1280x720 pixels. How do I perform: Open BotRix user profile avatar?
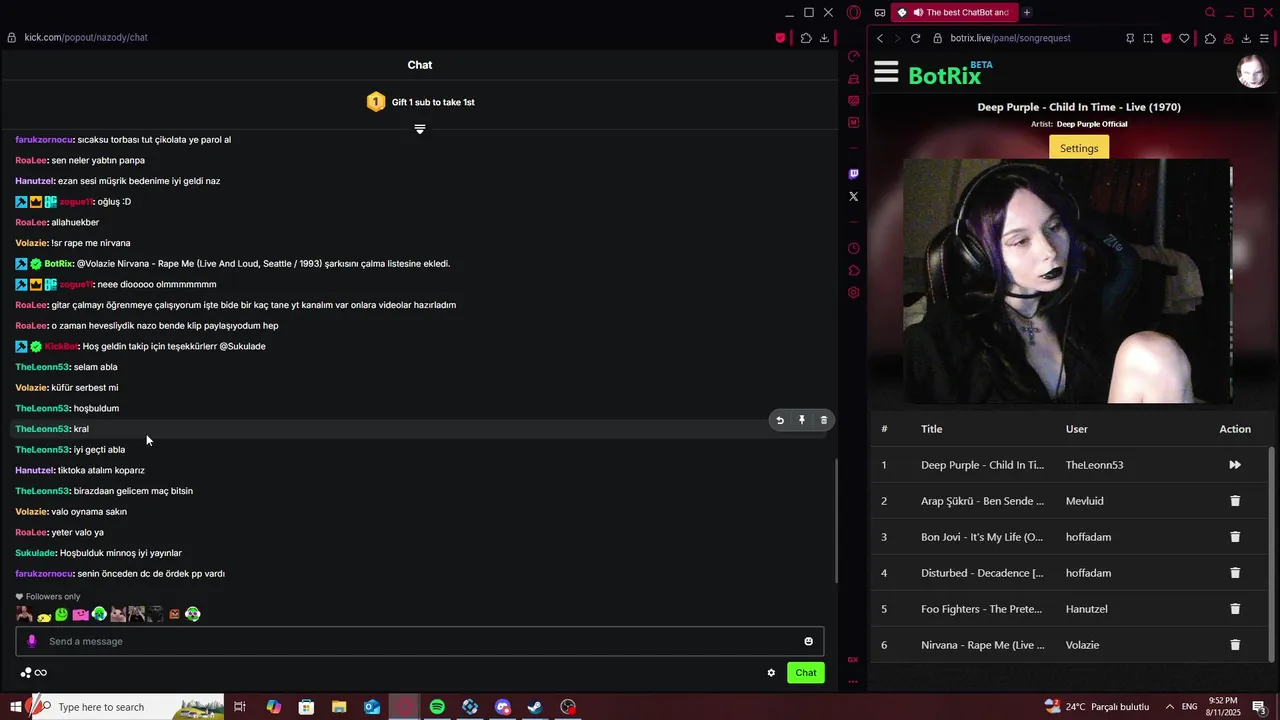click(1252, 72)
